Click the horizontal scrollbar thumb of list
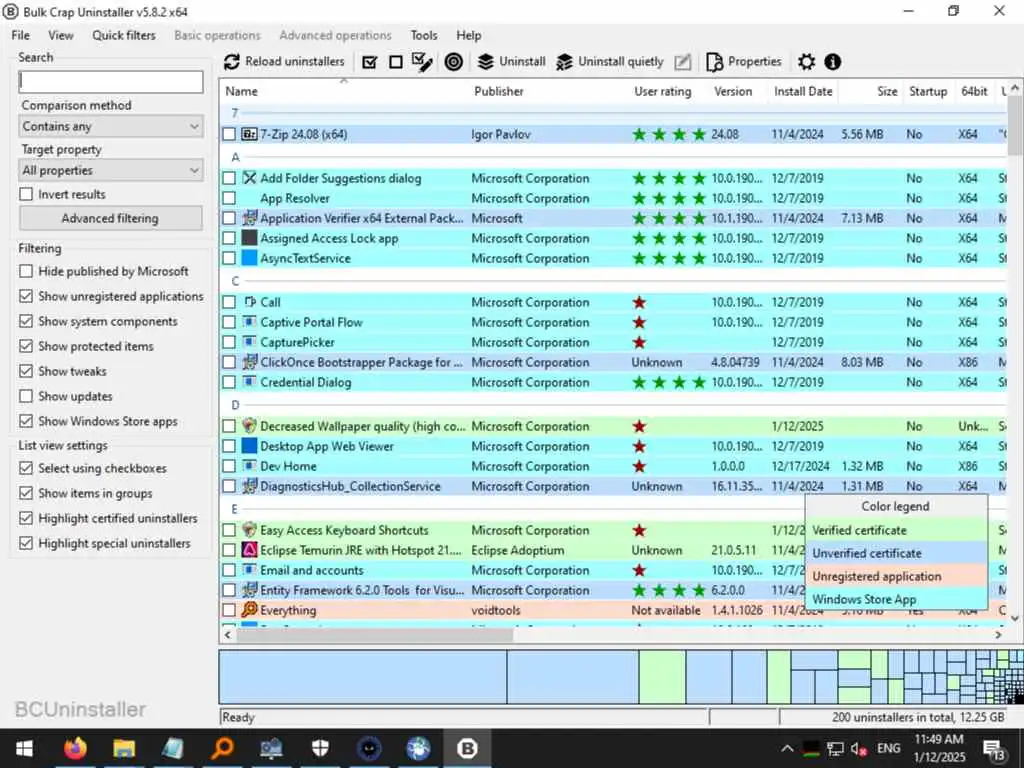1024x768 pixels. [x=374, y=634]
